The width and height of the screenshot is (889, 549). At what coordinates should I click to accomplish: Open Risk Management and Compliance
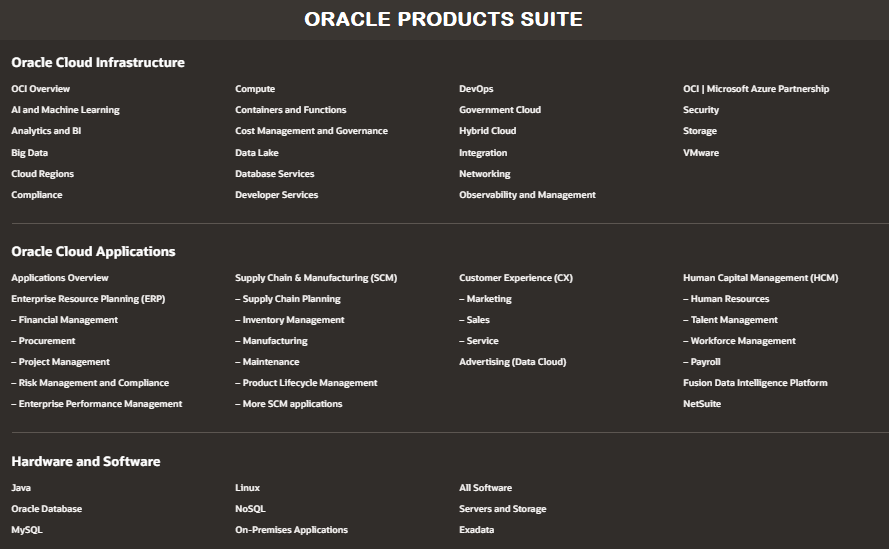coord(90,383)
